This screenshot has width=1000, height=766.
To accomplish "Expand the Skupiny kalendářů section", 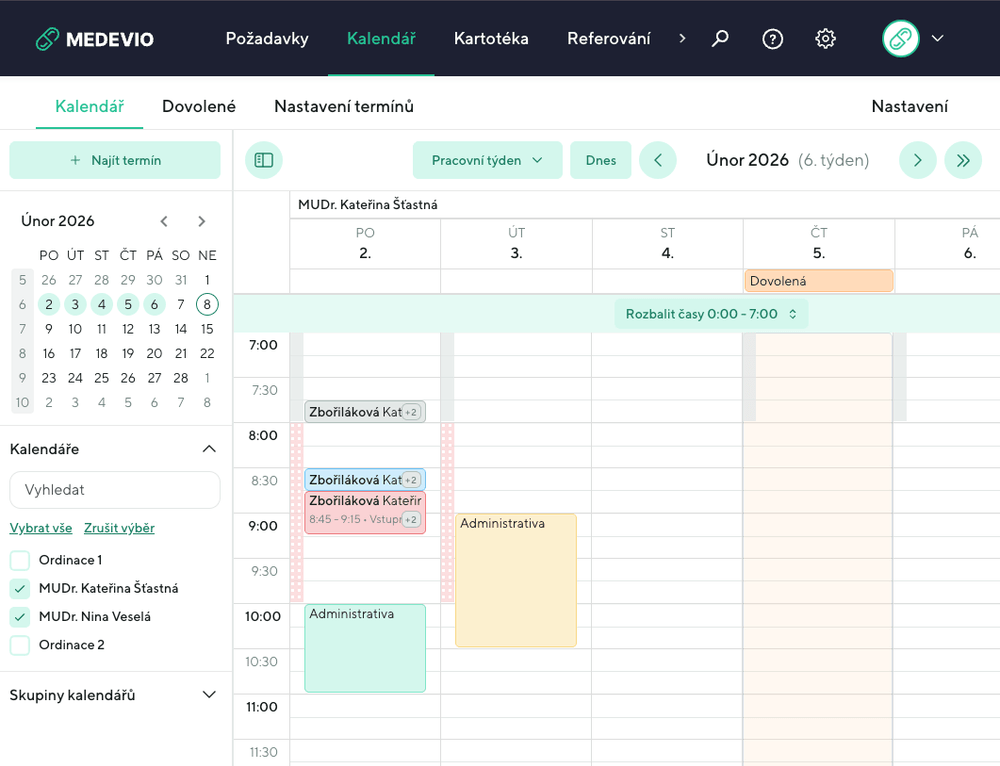I will point(209,695).
